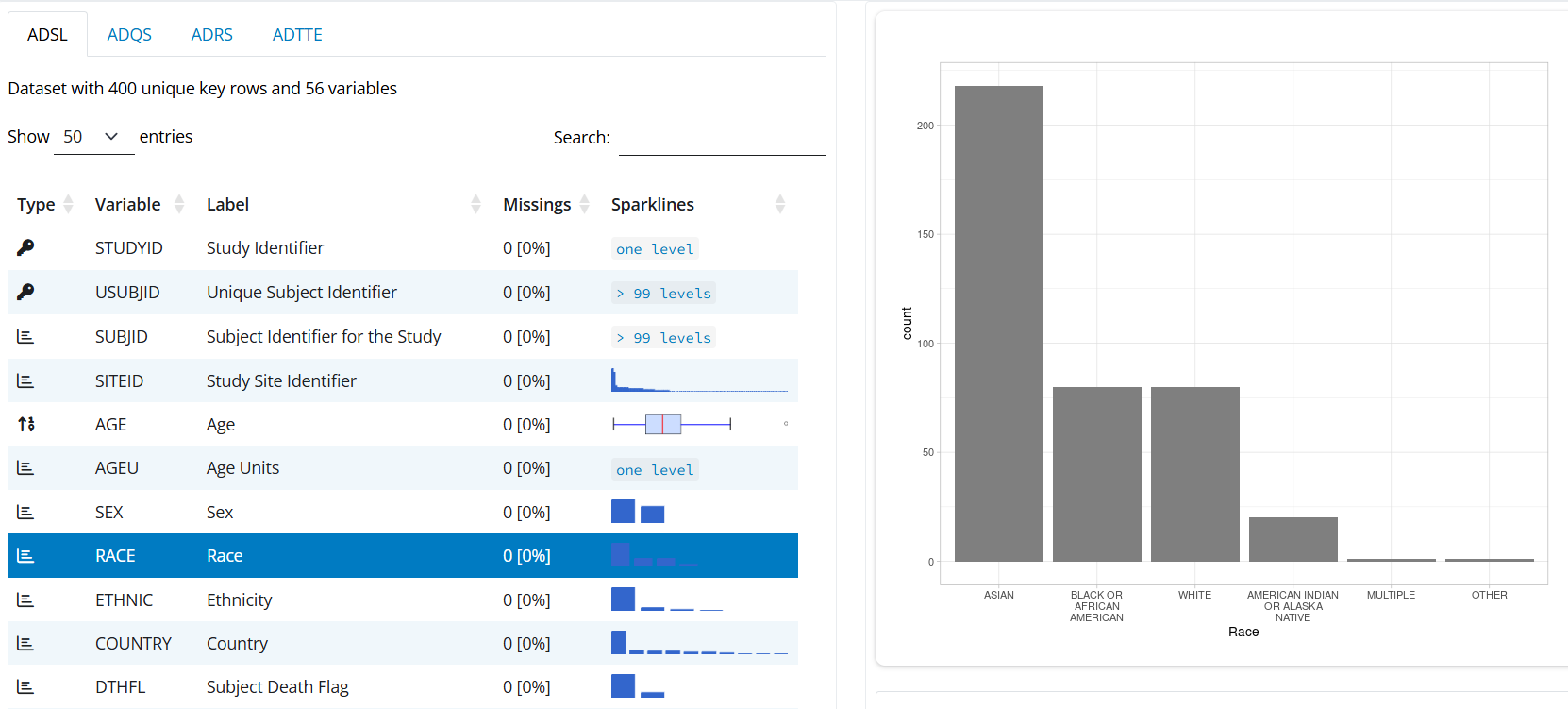
Task: Click the type icon in the DTHFL row
Action: [x=25, y=687]
